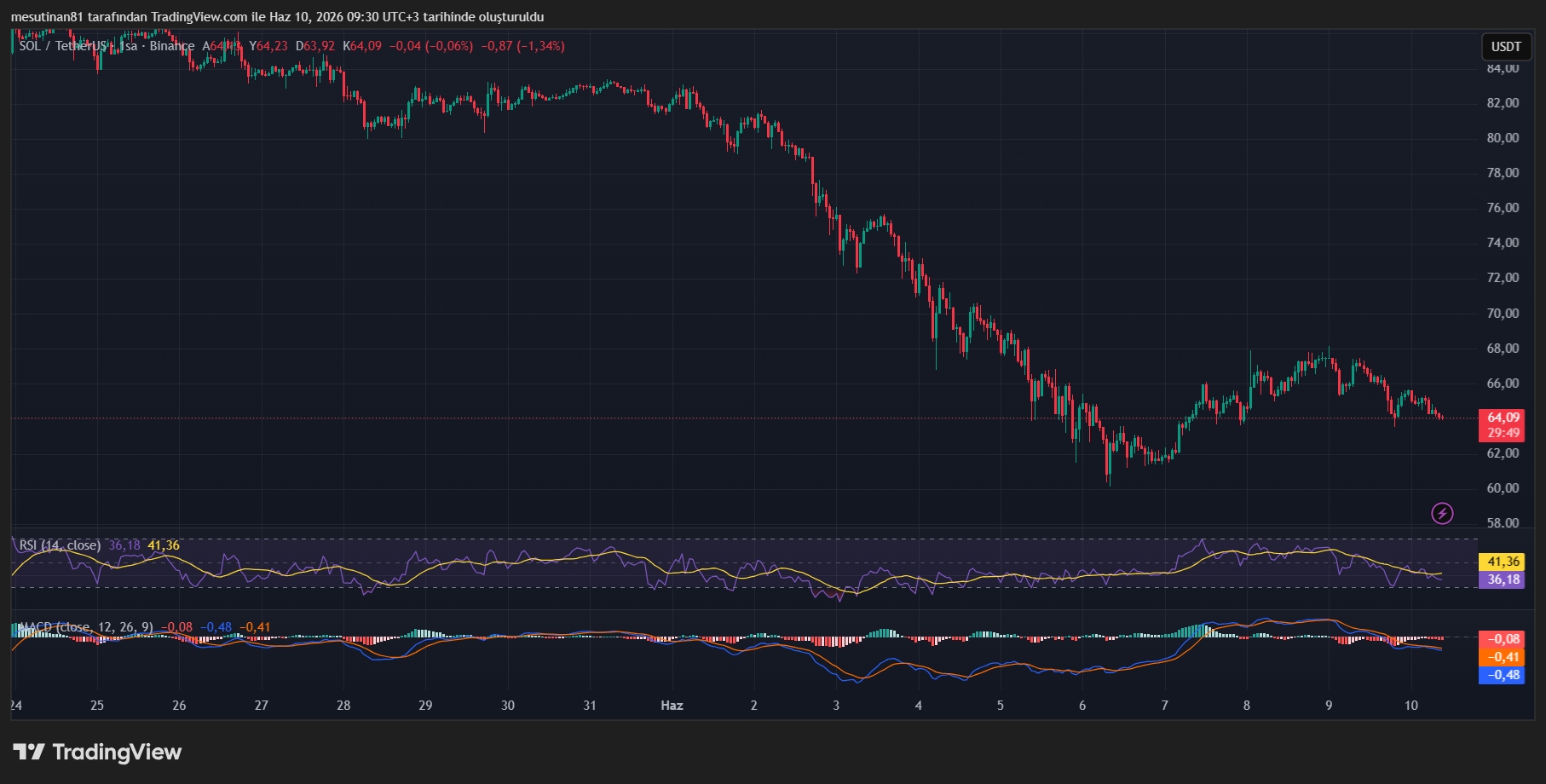Click the red -0,08 MACD histogram label
The height and width of the screenshot is (784, 1546).
pyautogui.click(x=1503, y=639)
